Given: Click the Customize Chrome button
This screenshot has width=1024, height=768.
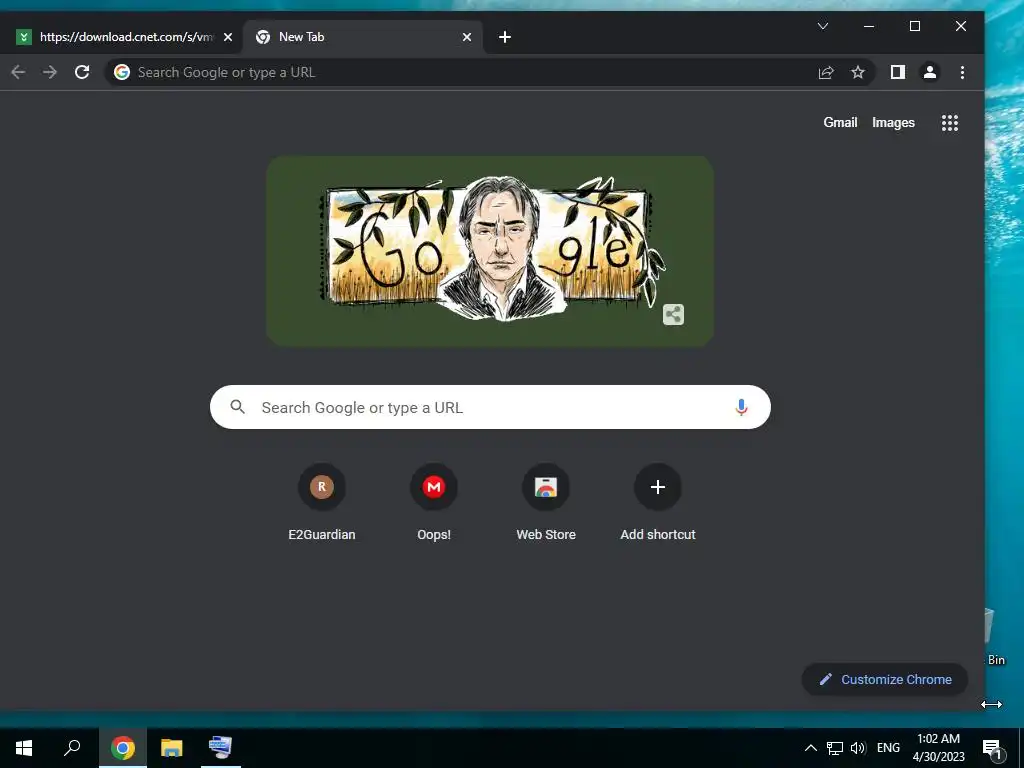Looking at the screenshot, I should point(885,680).
